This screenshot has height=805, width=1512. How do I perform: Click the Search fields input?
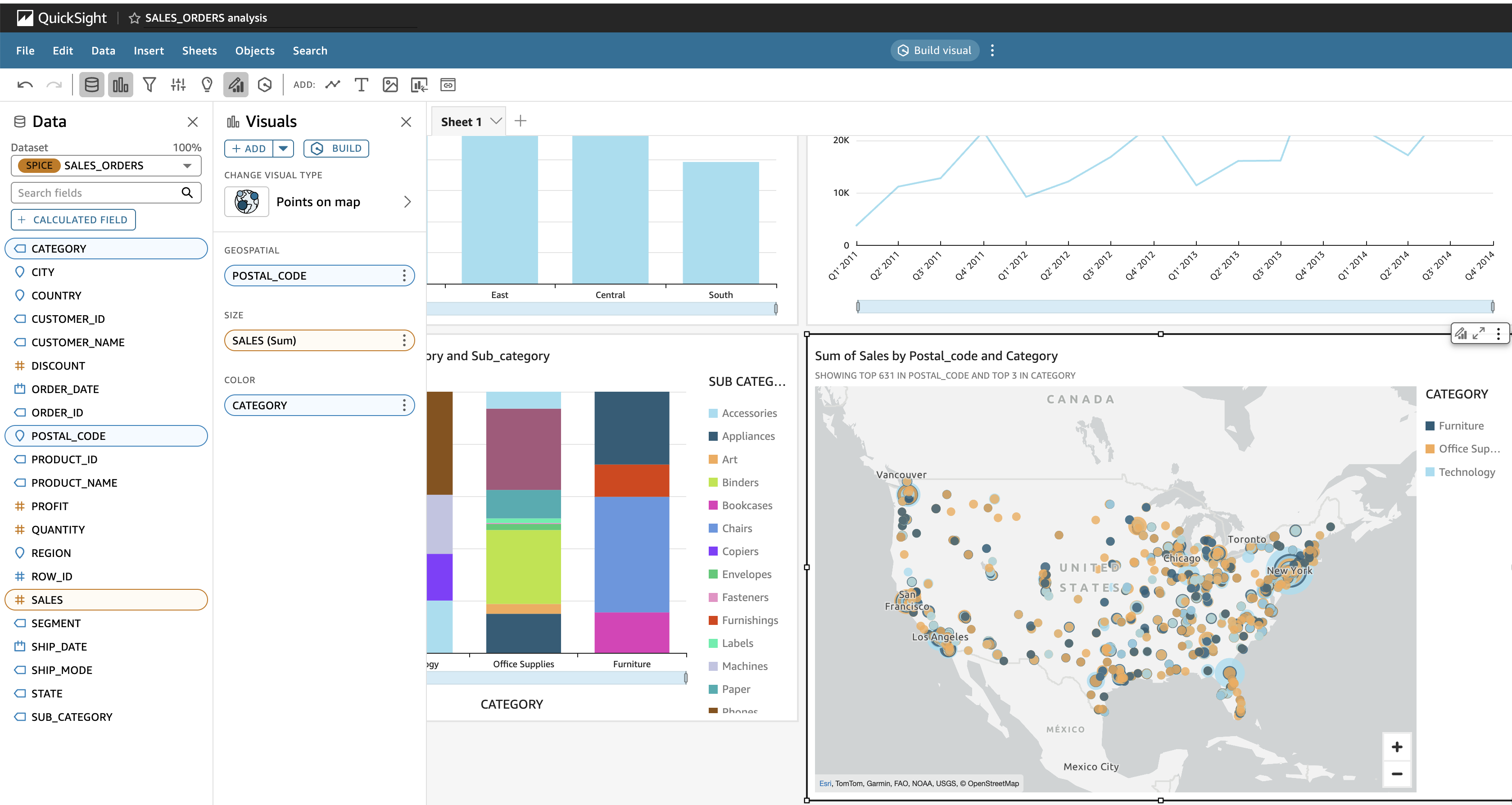click(x=97, y=193)
